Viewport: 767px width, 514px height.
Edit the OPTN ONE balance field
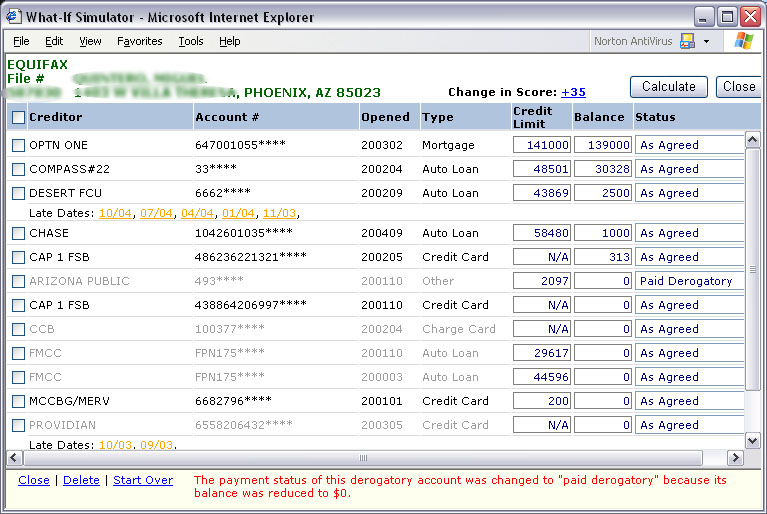[603, 145]
